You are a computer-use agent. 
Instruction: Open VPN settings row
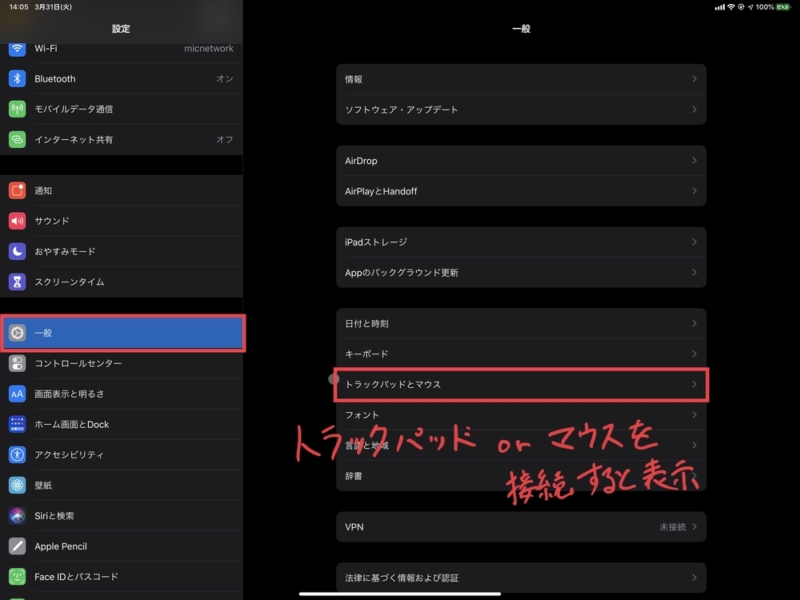click(x=521, y=527)
